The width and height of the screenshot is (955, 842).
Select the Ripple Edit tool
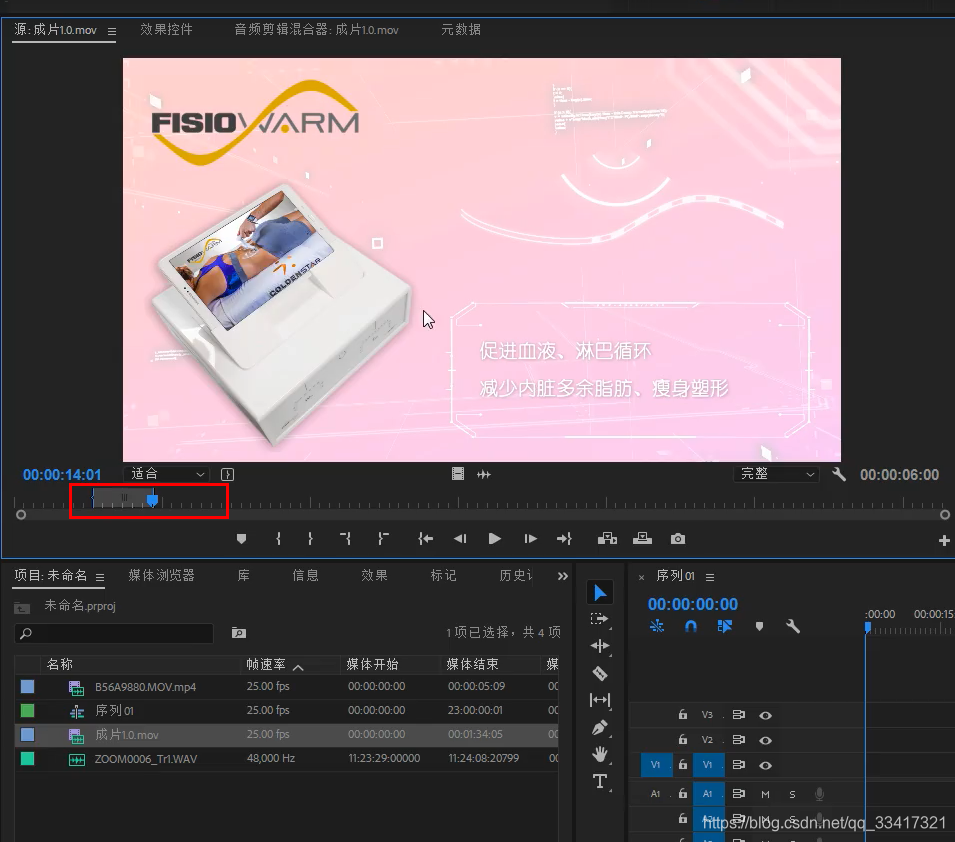[600, 646]
